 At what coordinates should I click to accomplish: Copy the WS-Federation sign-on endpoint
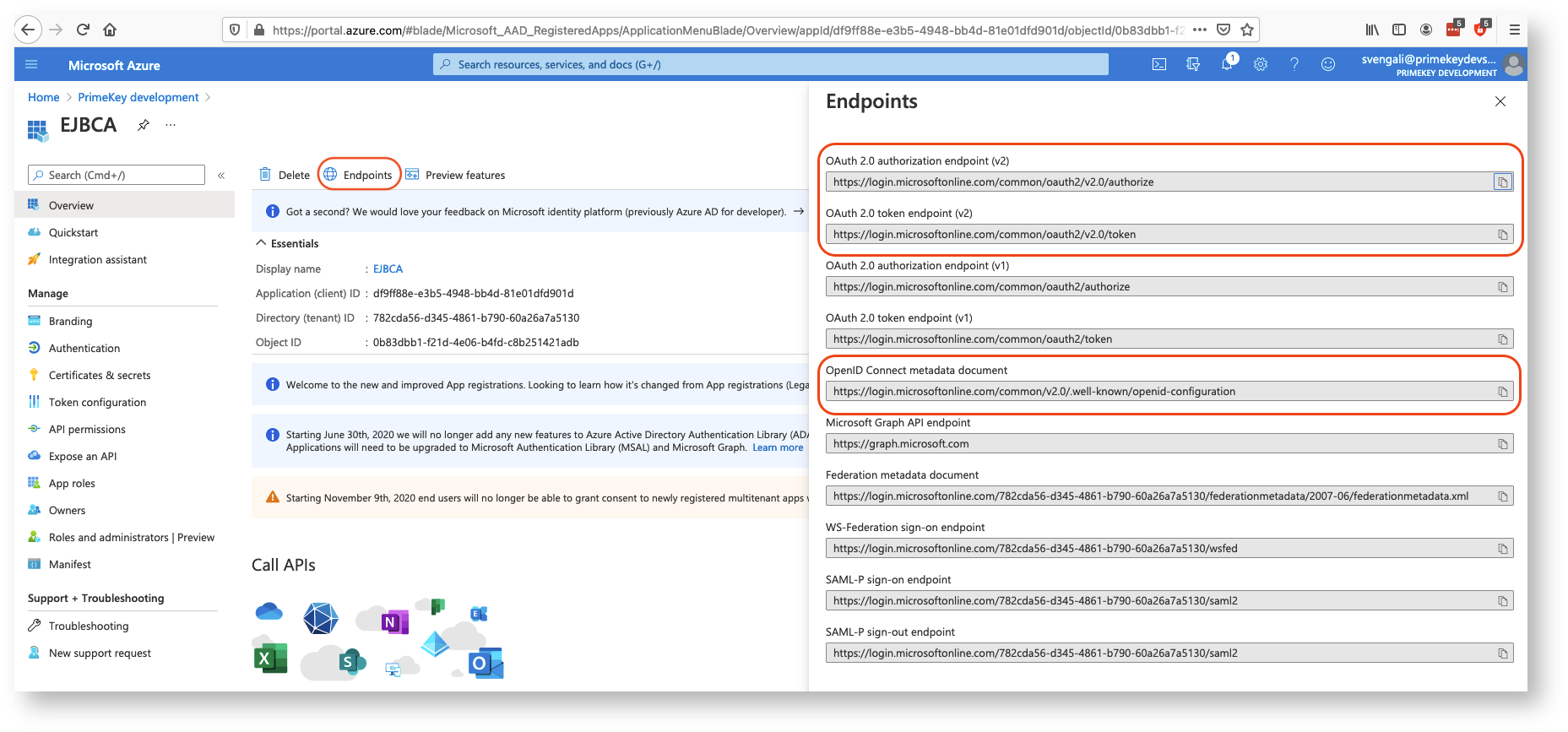(x=1503, y=549)
